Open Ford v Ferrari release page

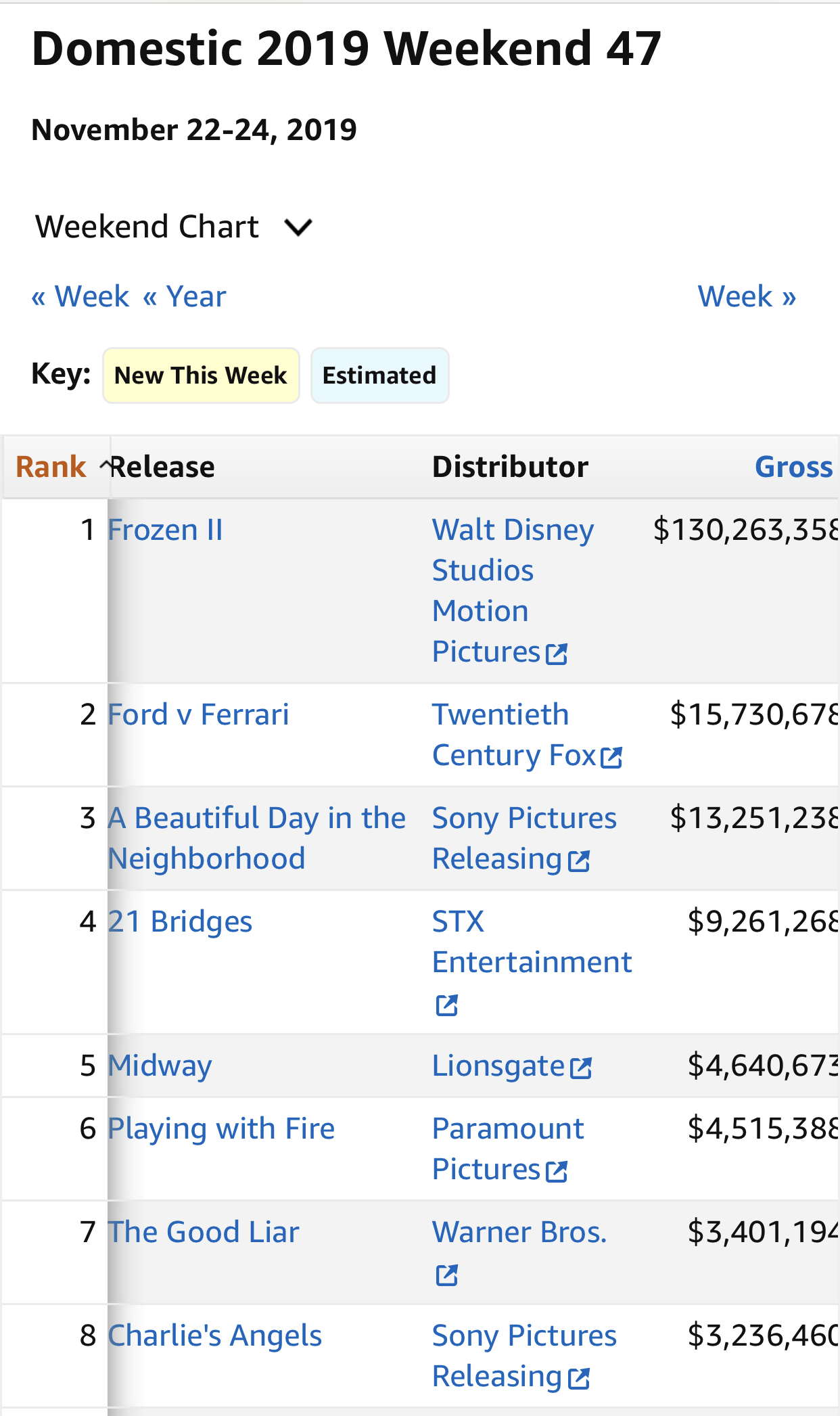pos(198,714)
